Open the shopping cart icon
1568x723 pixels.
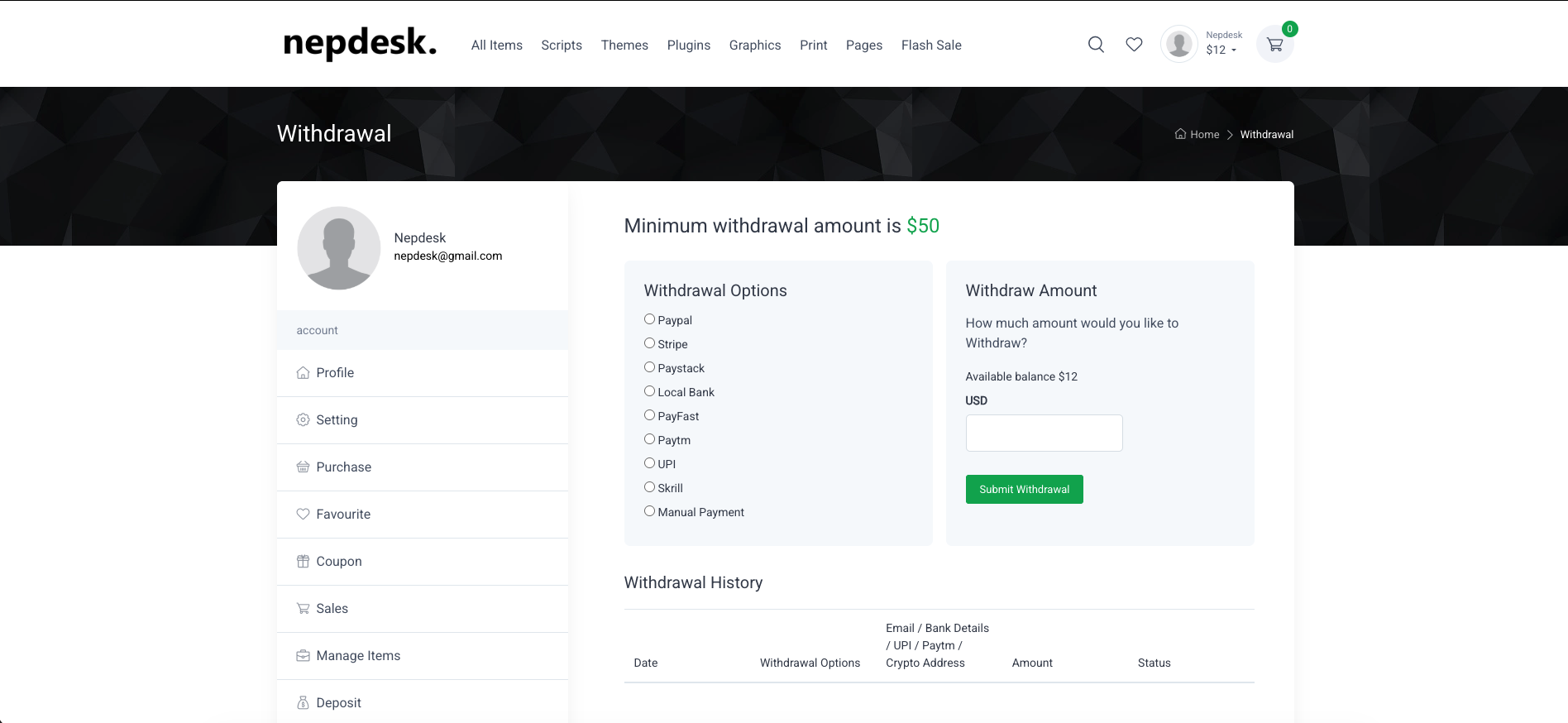click(1274, 45)
